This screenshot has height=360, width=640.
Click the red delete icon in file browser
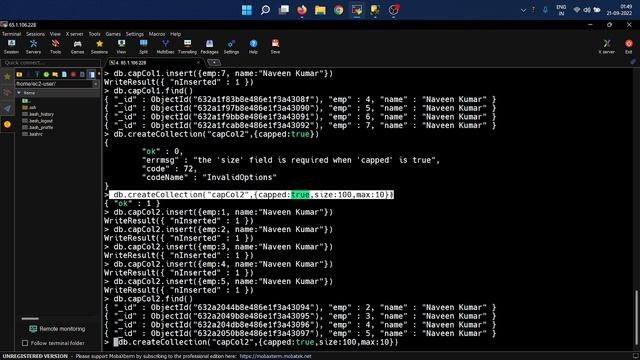[x=73, y=74]
